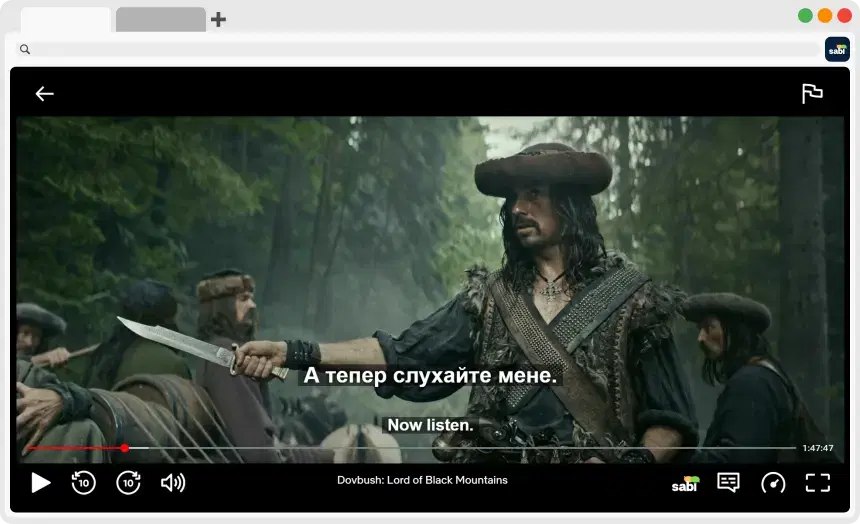
Task: Open the sabi extension in browser toolbar
Action: pyautogui.click(x=837, y=49)
